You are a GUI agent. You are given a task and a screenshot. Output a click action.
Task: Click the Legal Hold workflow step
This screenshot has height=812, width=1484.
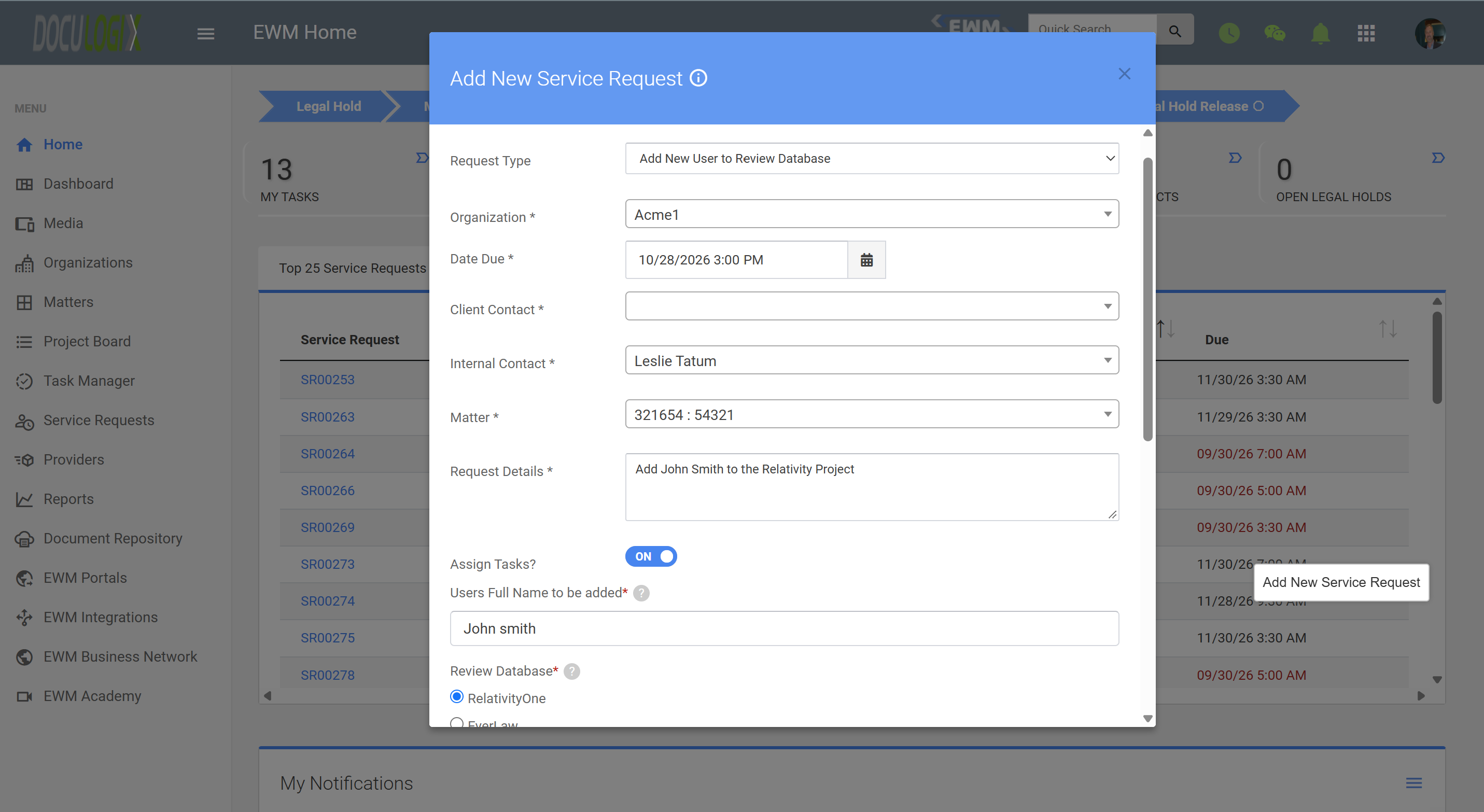[328, 106]
